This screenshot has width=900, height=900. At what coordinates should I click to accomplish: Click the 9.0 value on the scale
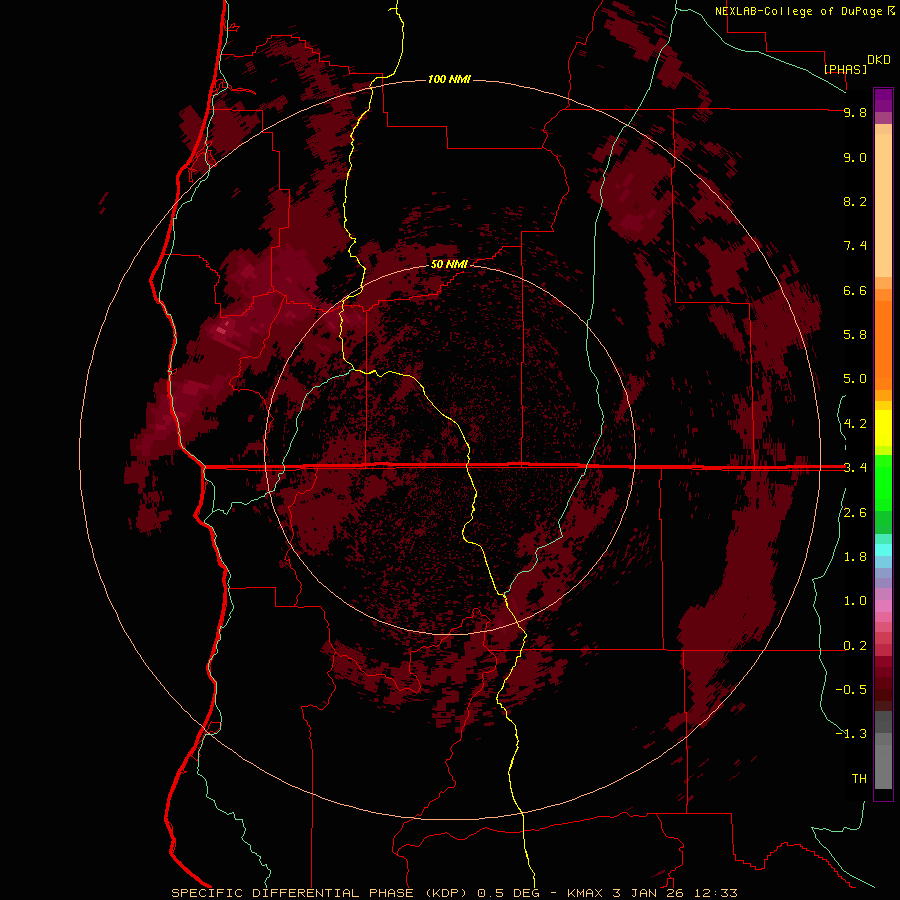pos(855,157)
